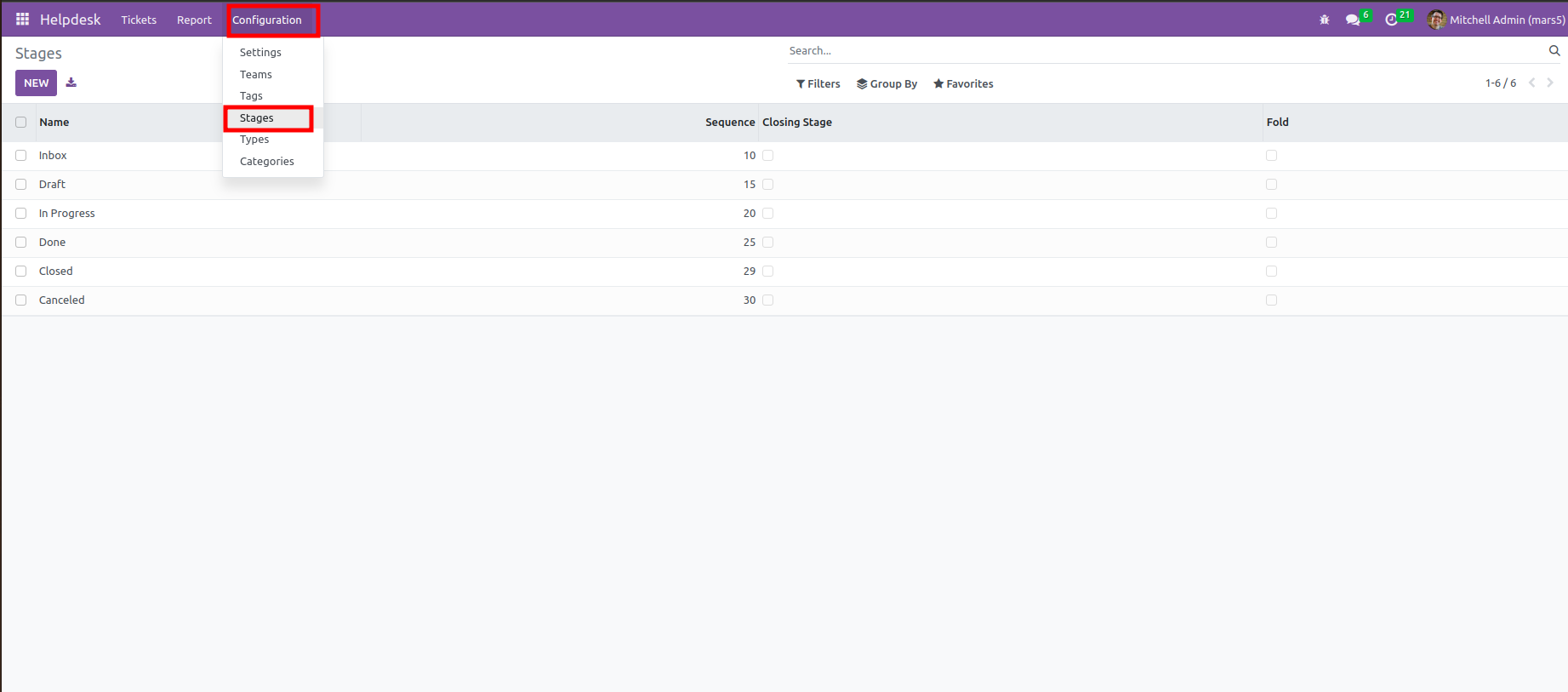Toggle Fold checkbox for Canceled

(1272, 300)
